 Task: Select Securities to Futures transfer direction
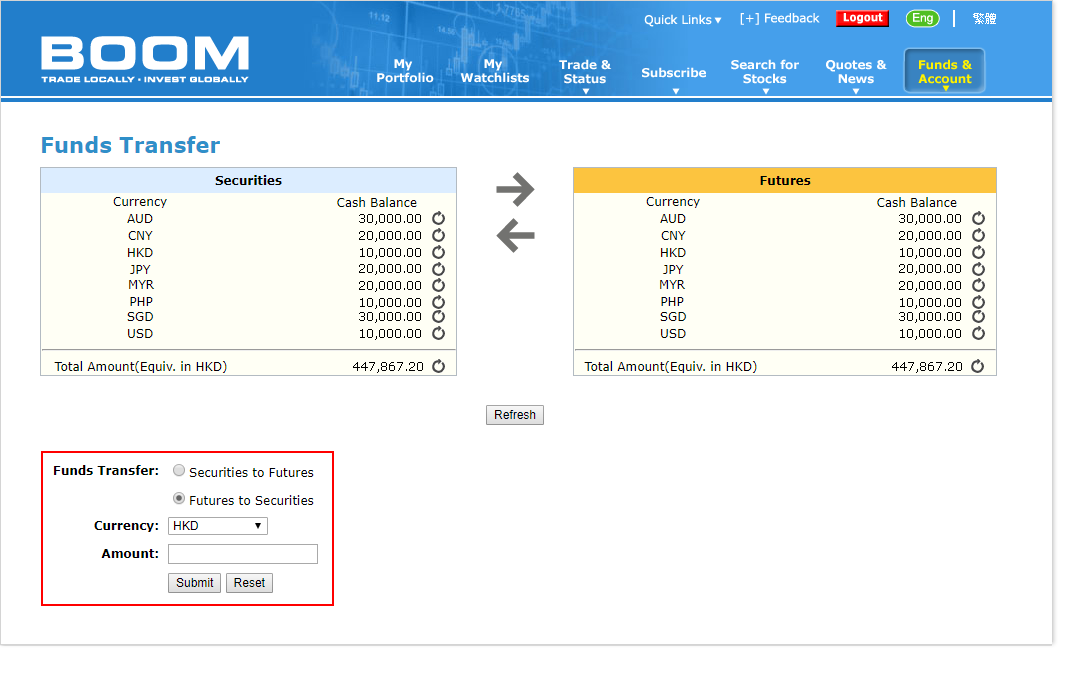click(179, 470)
